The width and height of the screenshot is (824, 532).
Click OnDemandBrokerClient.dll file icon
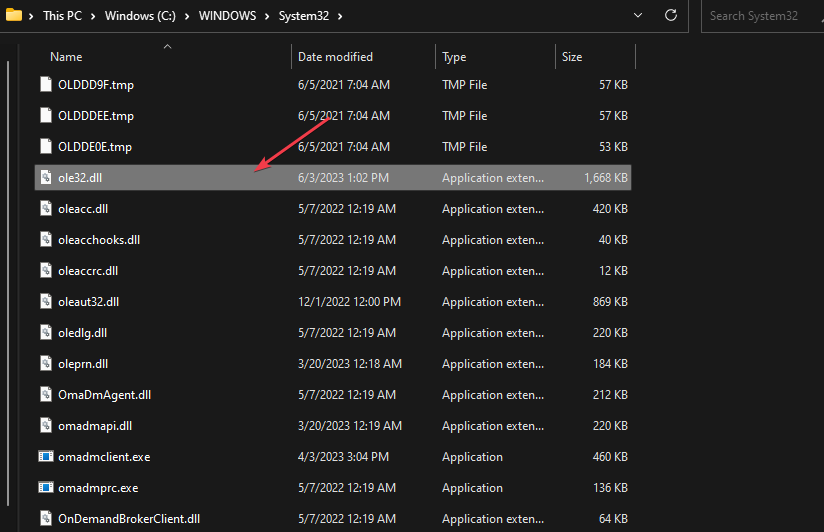(46, 518)
